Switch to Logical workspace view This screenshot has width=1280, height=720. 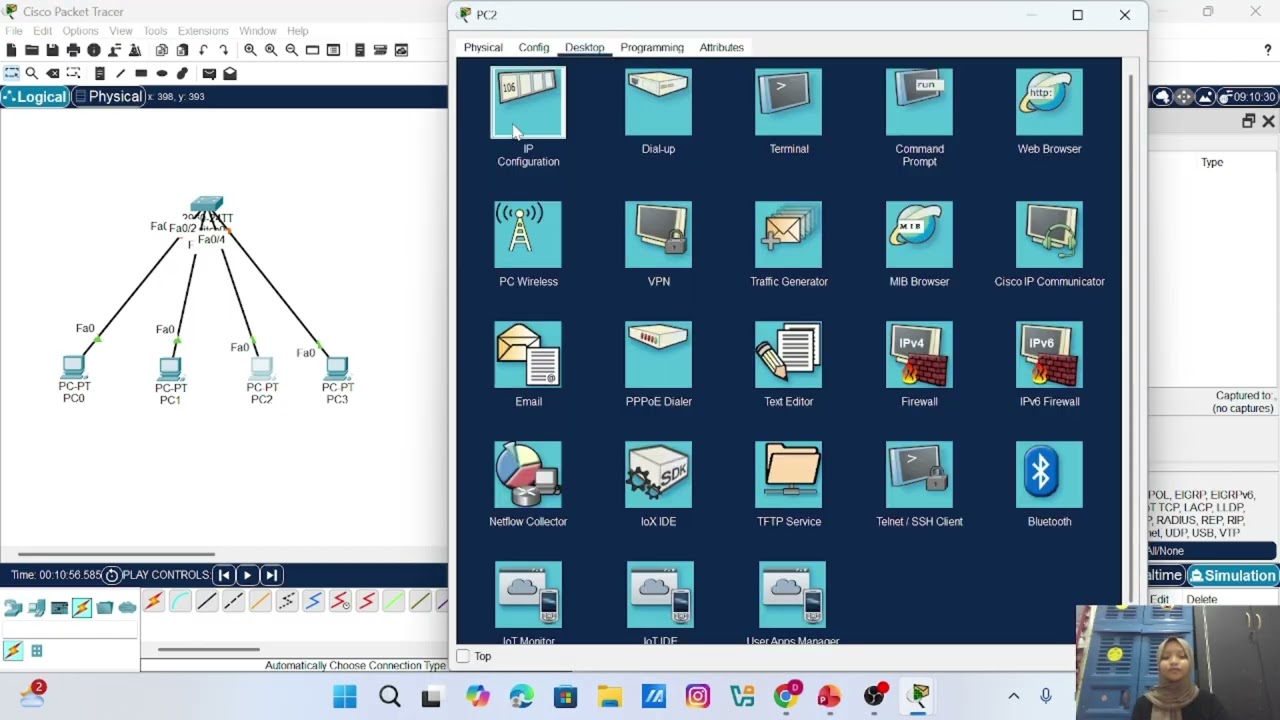coord(35,97)
